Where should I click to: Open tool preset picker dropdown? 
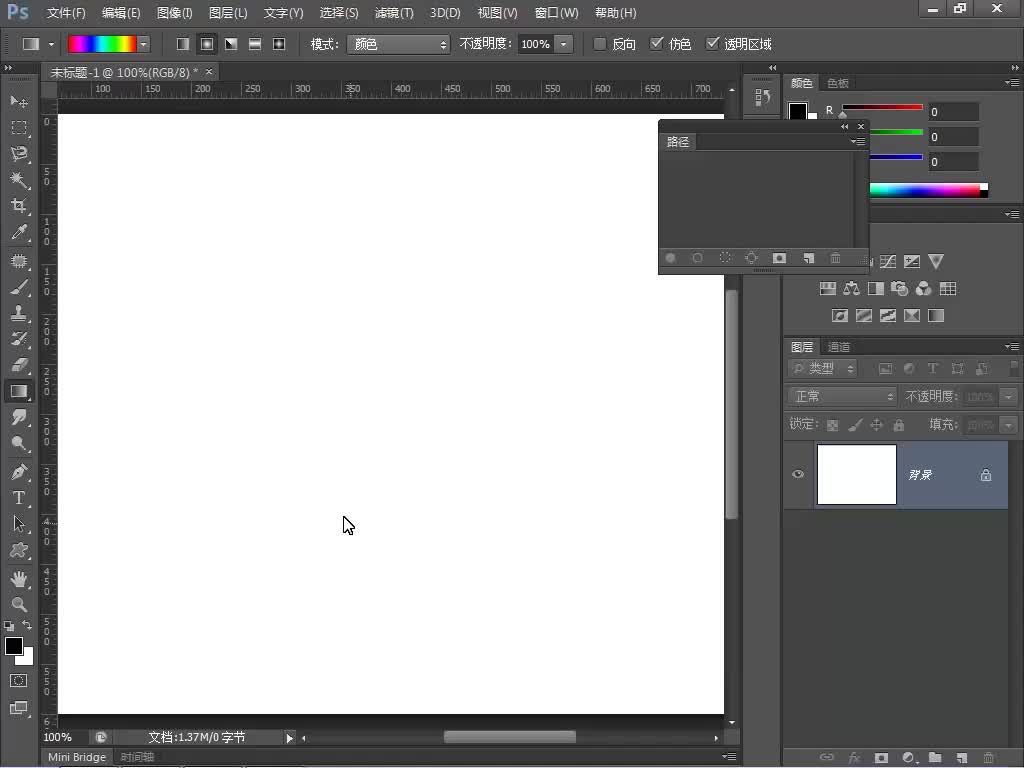51,44
